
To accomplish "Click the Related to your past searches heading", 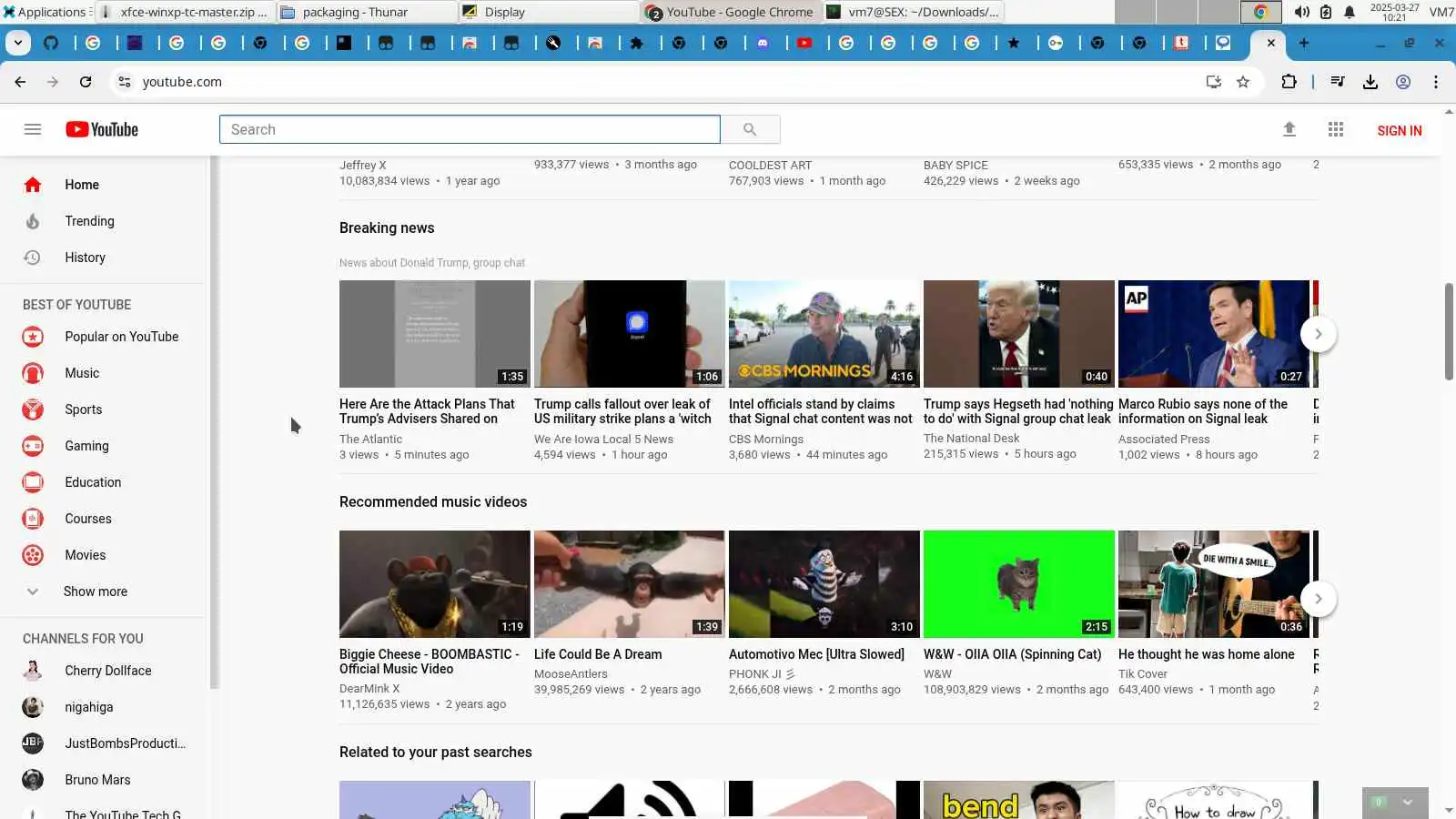I will pos(436,753).
